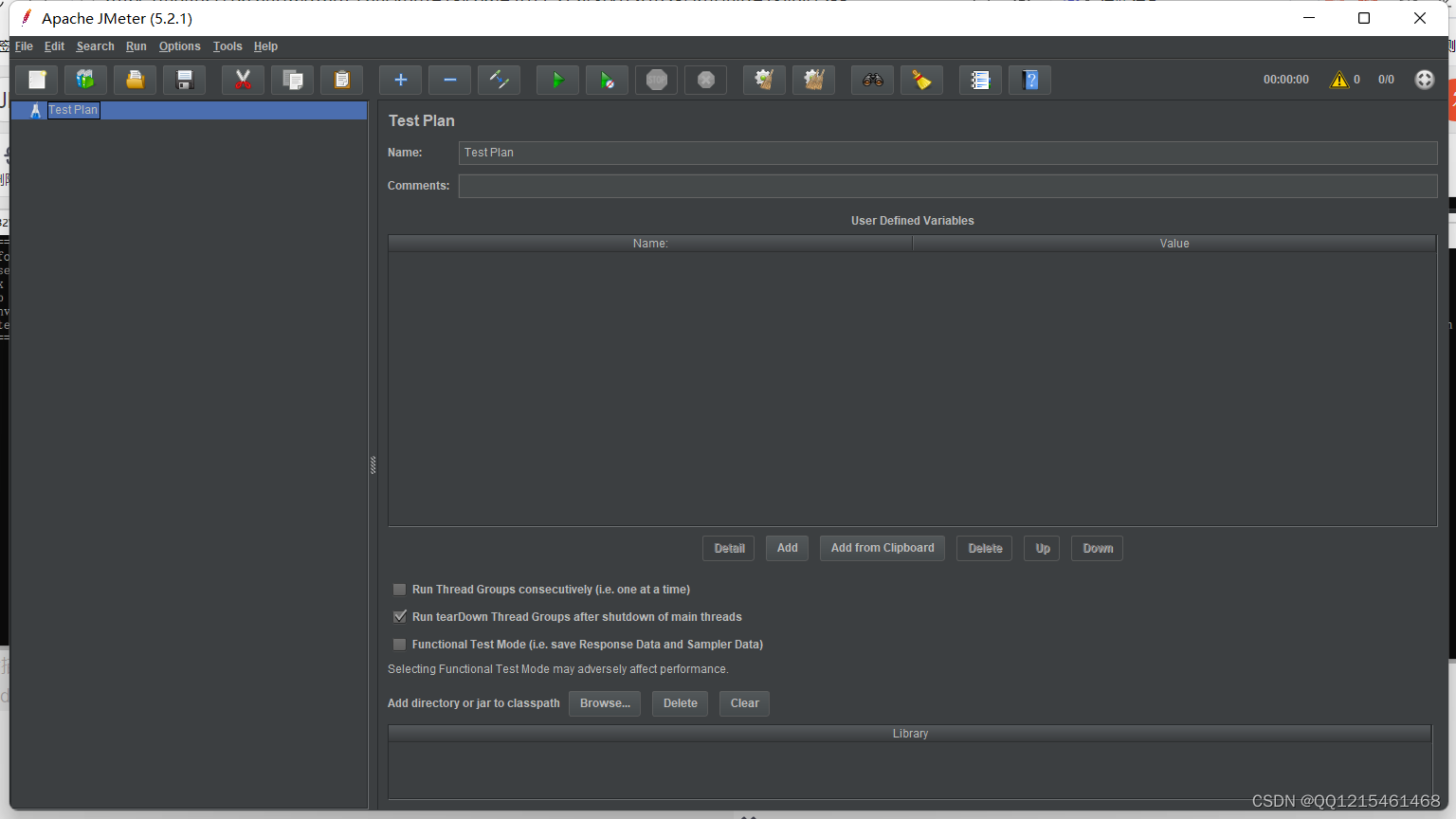Enable Functional Test Mode checkbox
Screen dimensions: 1456x819
pos(400,645)
